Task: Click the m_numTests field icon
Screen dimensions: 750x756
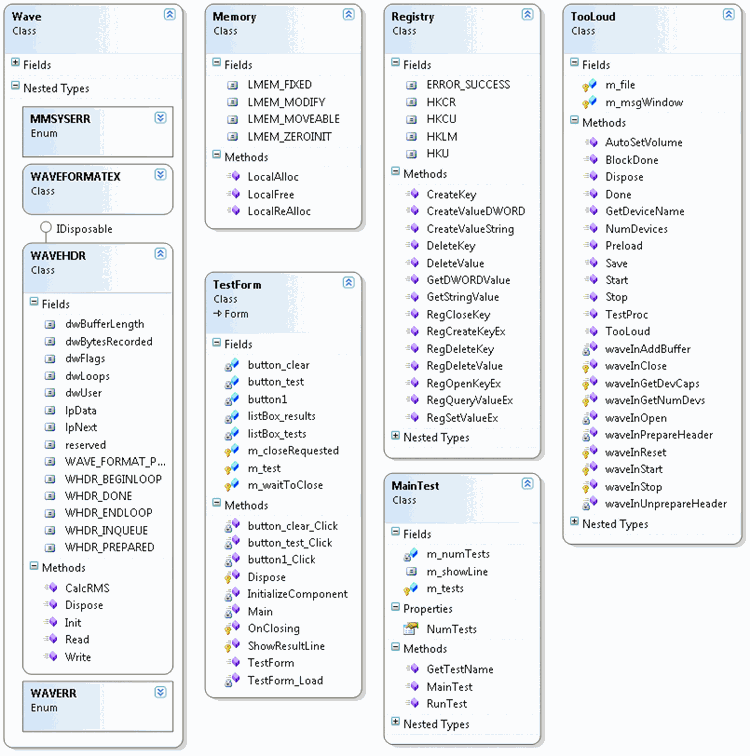Action: [x=411, y=554]
